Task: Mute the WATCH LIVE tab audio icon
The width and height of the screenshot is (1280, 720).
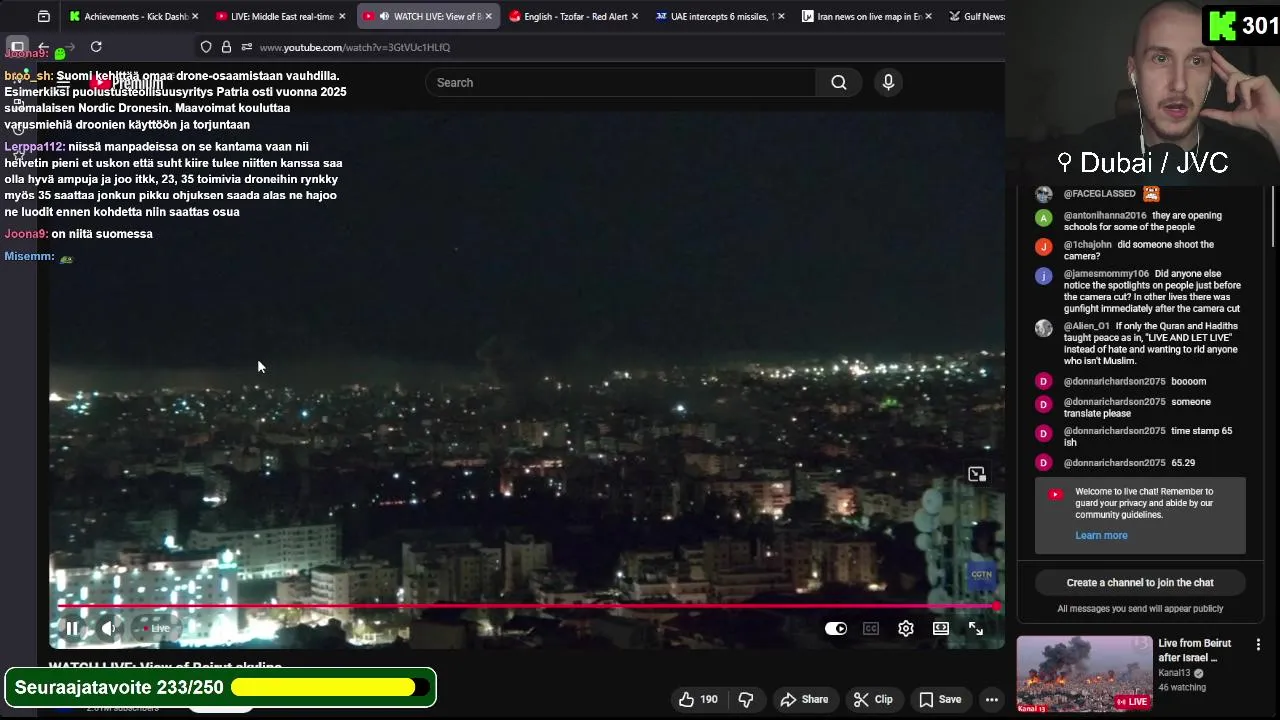Action: (x=384, y=16)
